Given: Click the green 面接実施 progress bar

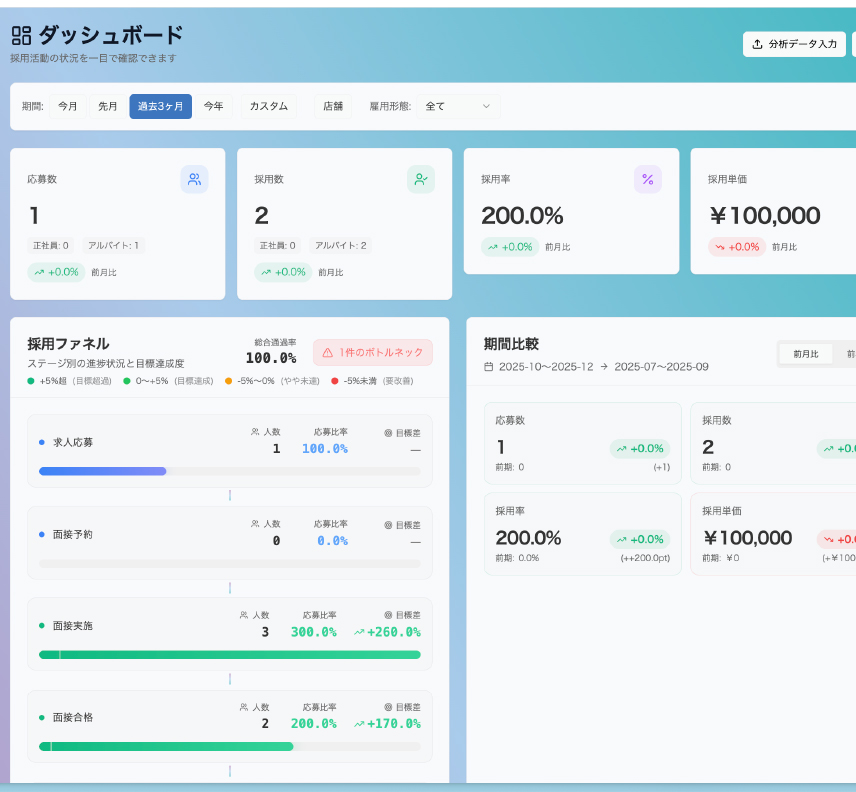Looking at the screenshot, I should pyautogui.click(x=230, y=654).
